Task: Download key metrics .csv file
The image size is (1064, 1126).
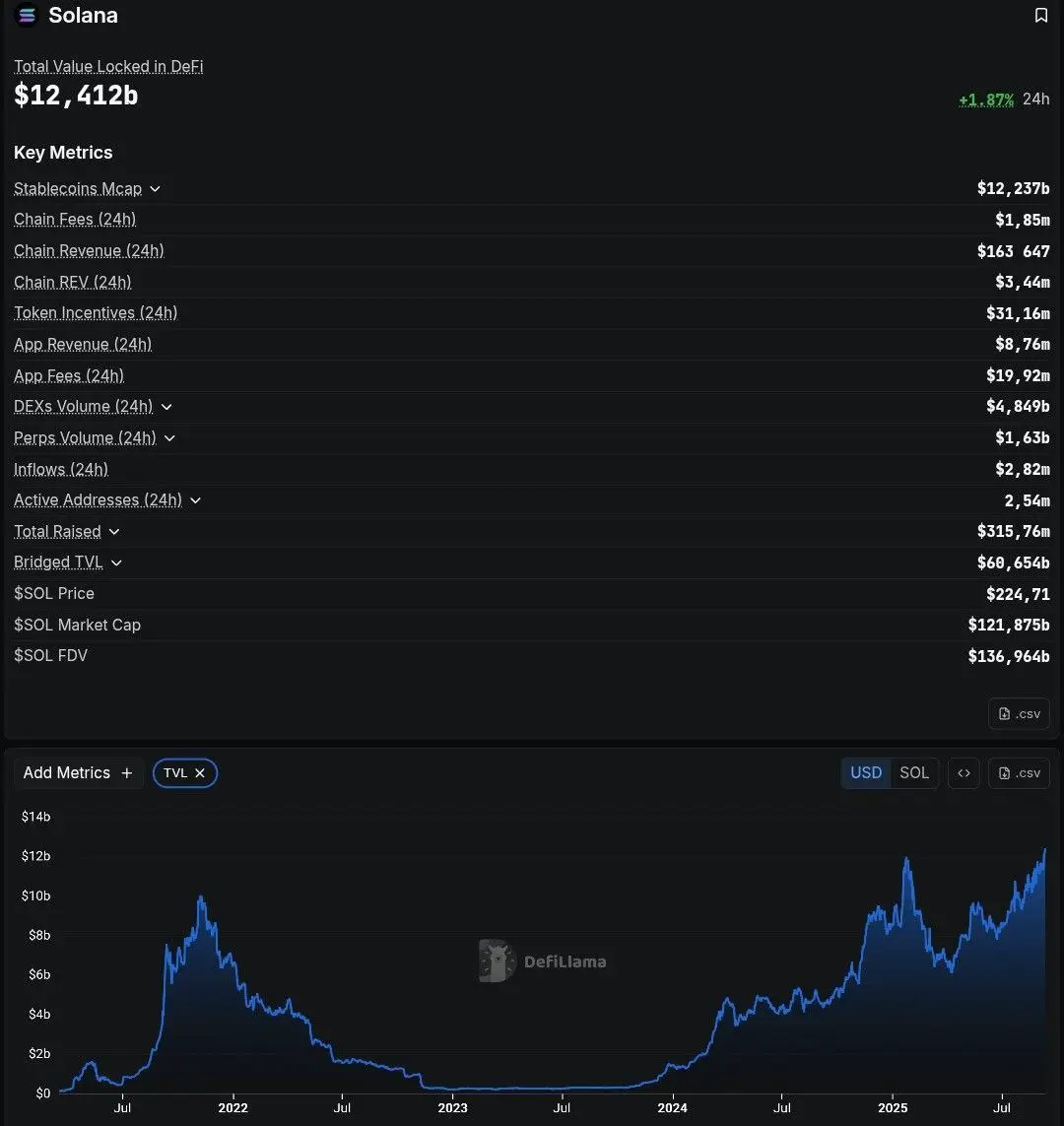Action: (1019, 714)
